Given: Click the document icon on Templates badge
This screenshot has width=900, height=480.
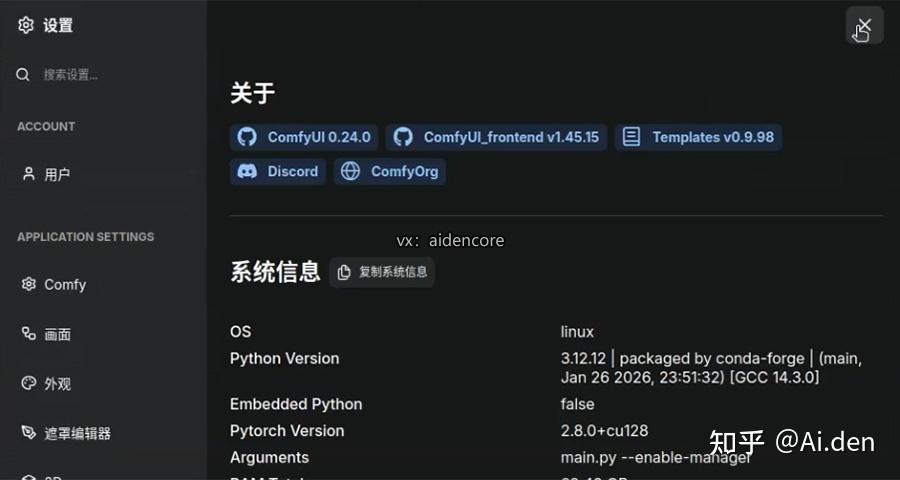Looking at the screenshot, I should [x=631, y=137].
